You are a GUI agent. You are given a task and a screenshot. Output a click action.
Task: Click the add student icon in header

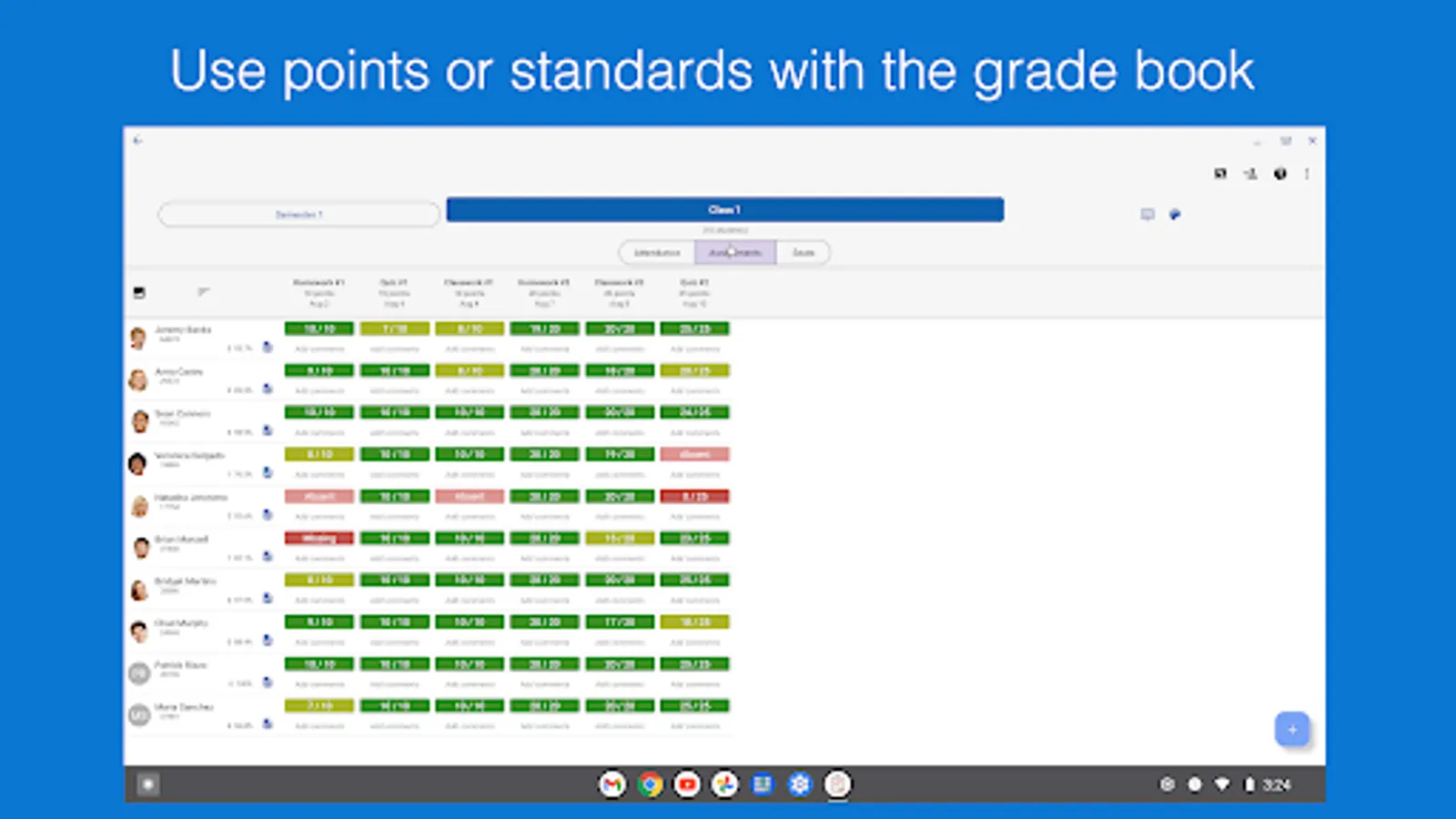click(x=1250, y=174)
